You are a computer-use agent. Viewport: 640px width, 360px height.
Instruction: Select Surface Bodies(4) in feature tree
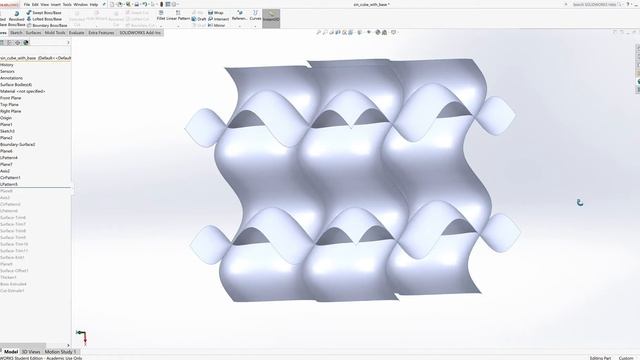[x=16, y=84]
